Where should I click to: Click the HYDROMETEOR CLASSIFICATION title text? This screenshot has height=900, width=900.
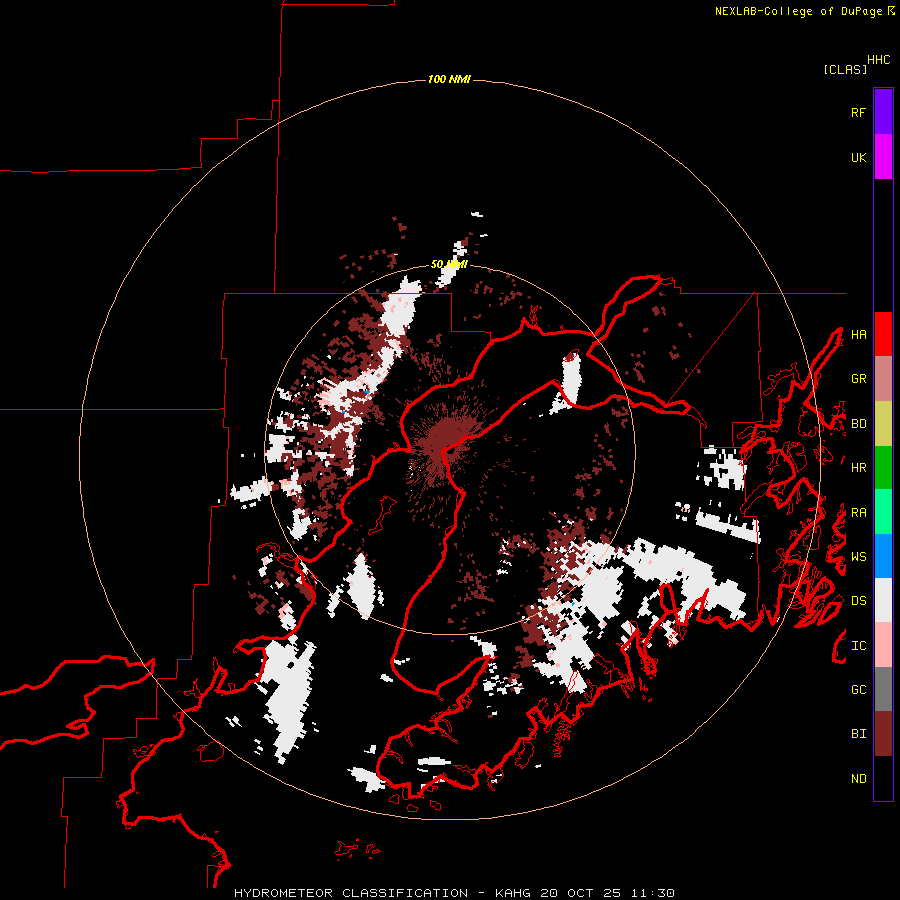[x=351, y=893]
